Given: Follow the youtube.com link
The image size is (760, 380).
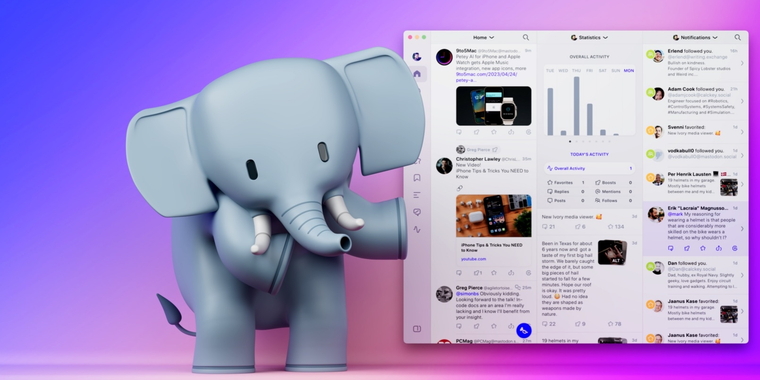Looking at the screenshot, I should point(474,259).
